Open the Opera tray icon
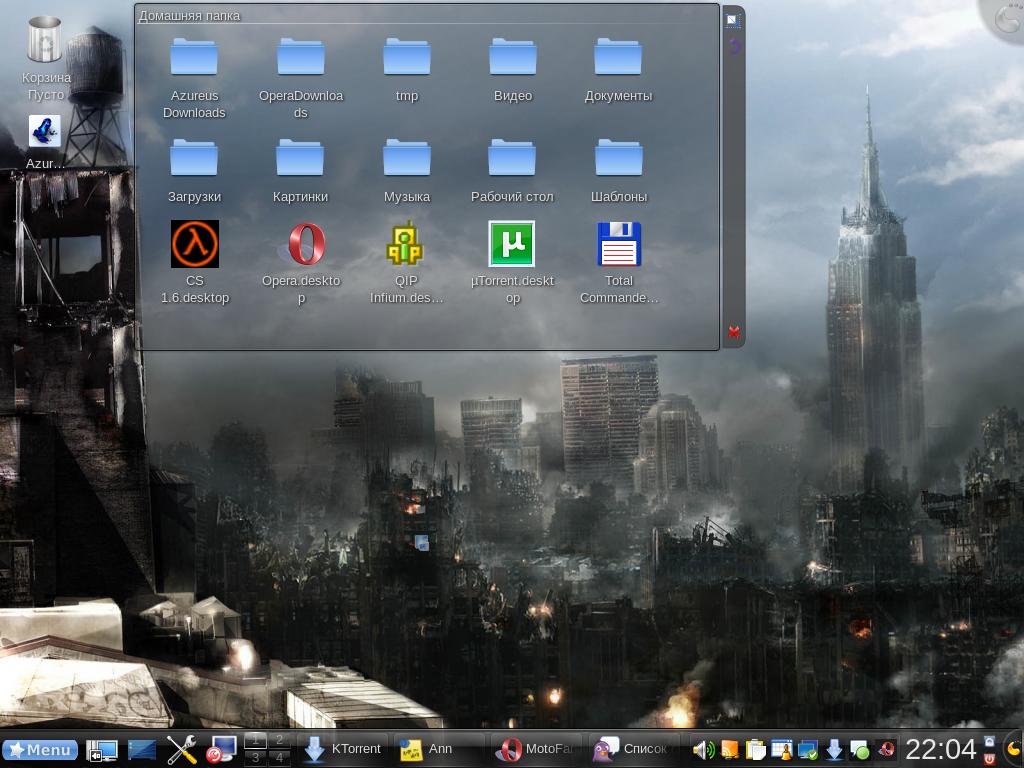The width and height of the screenshot is (1024, 768). (886, 750)
